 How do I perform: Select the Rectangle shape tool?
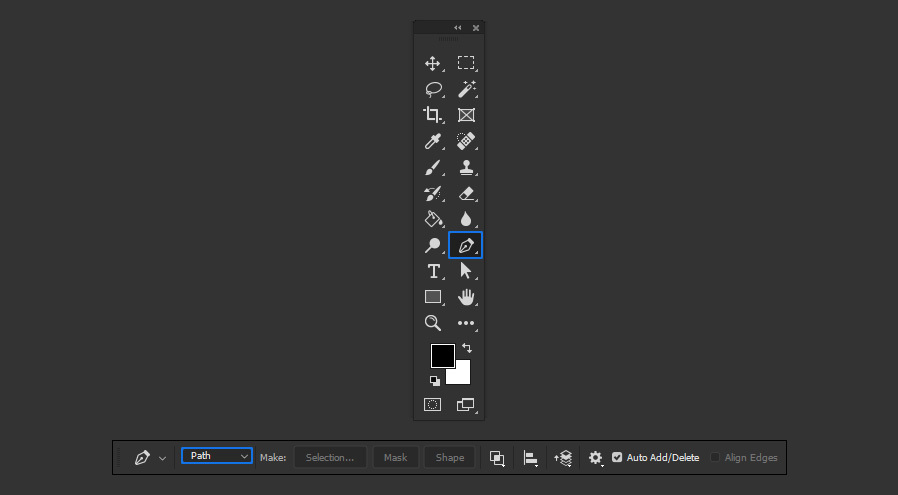(433, 297)
